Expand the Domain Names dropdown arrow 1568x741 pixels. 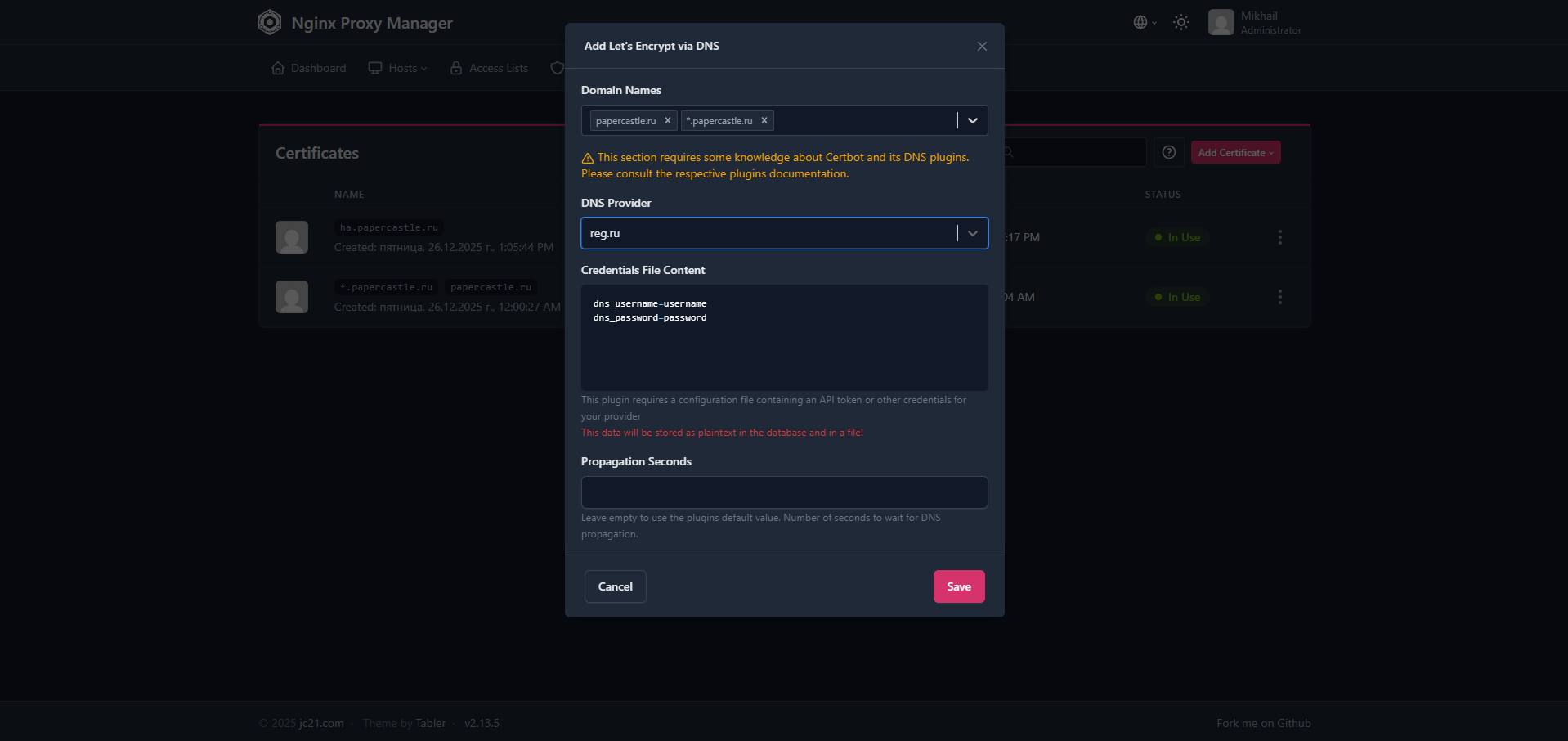[973, 120]
